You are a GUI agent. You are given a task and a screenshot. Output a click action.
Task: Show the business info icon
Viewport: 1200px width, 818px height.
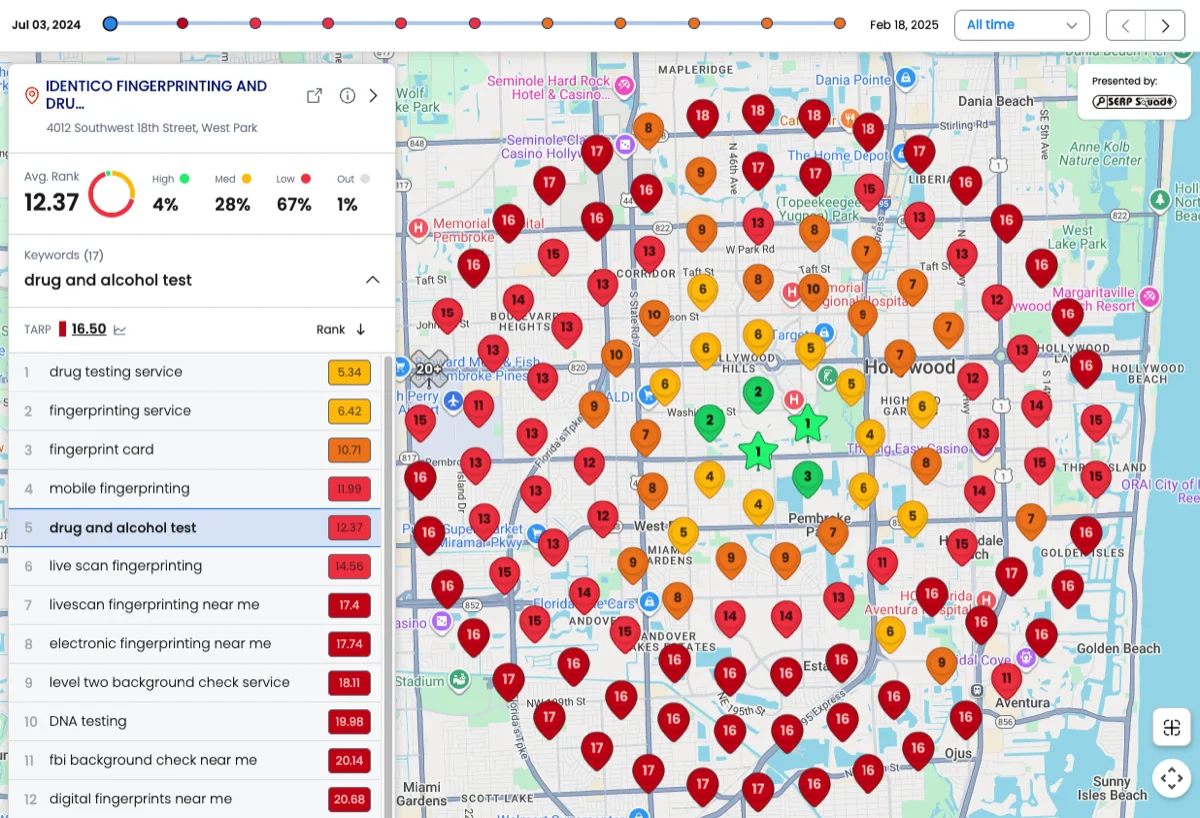coord(347,95)
